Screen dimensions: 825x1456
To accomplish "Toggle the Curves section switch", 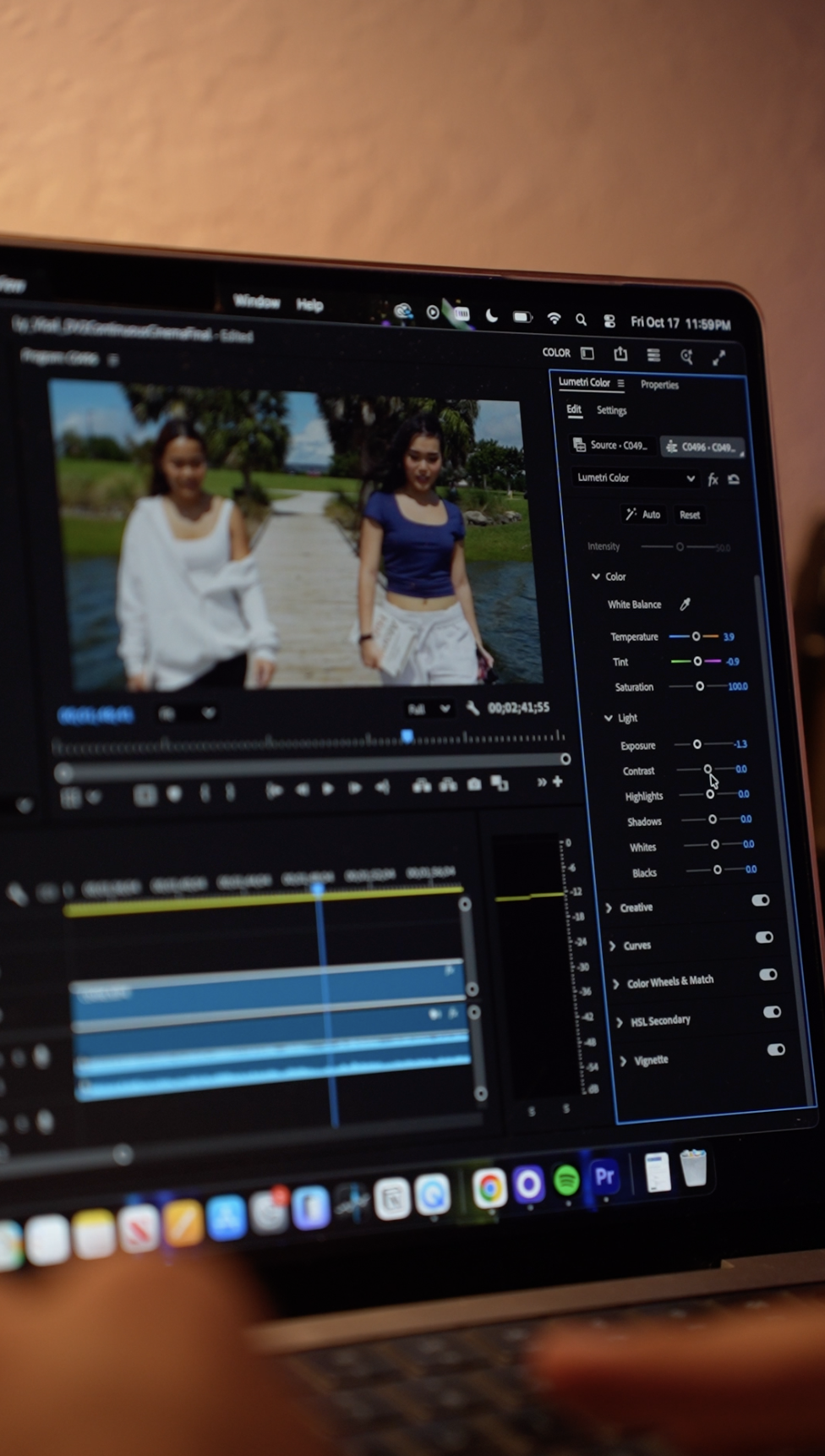I will point(764,937).
